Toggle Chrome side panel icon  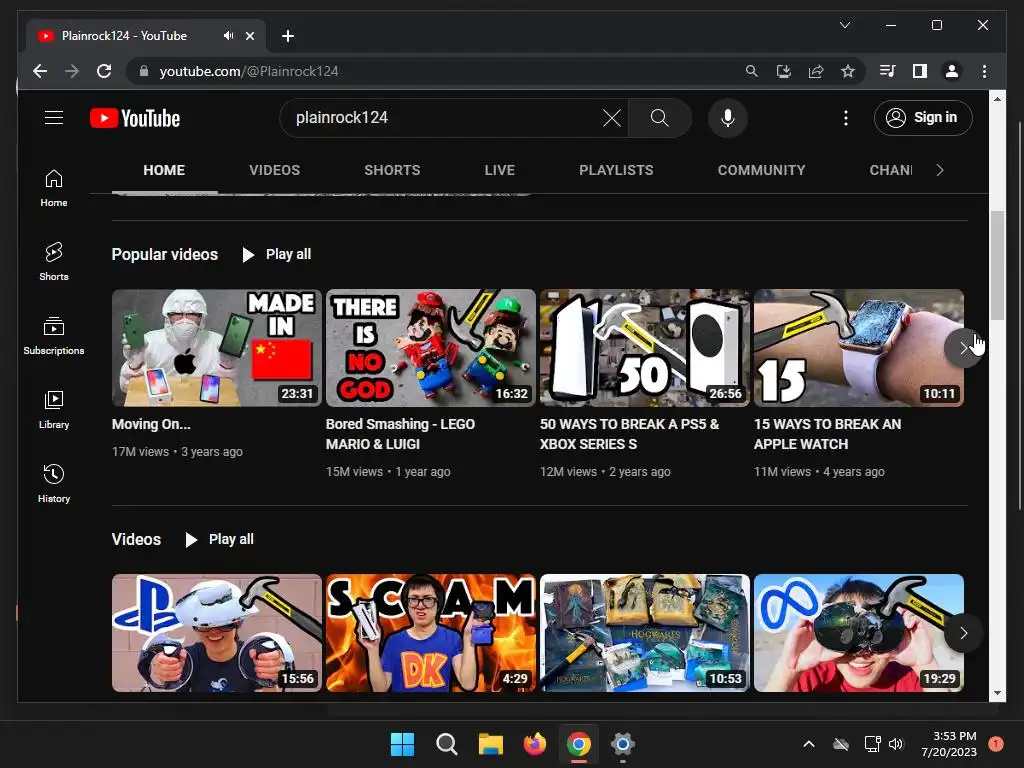920,71
